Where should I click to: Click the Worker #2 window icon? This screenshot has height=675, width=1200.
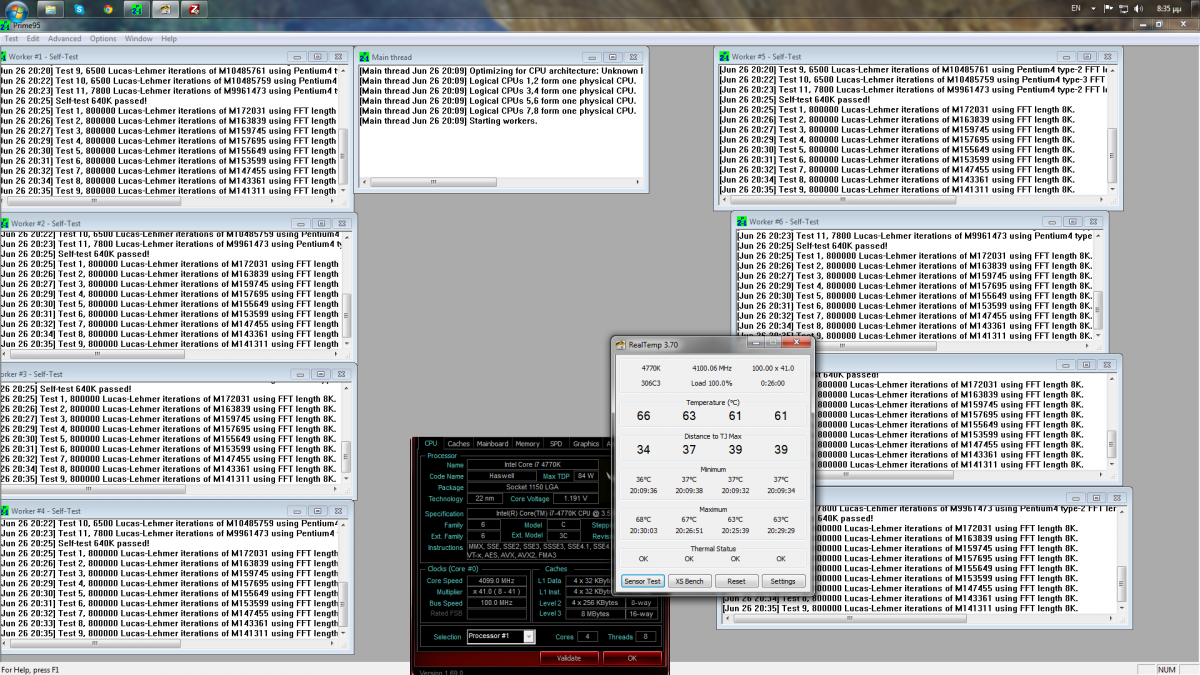[x=4, y=223]
